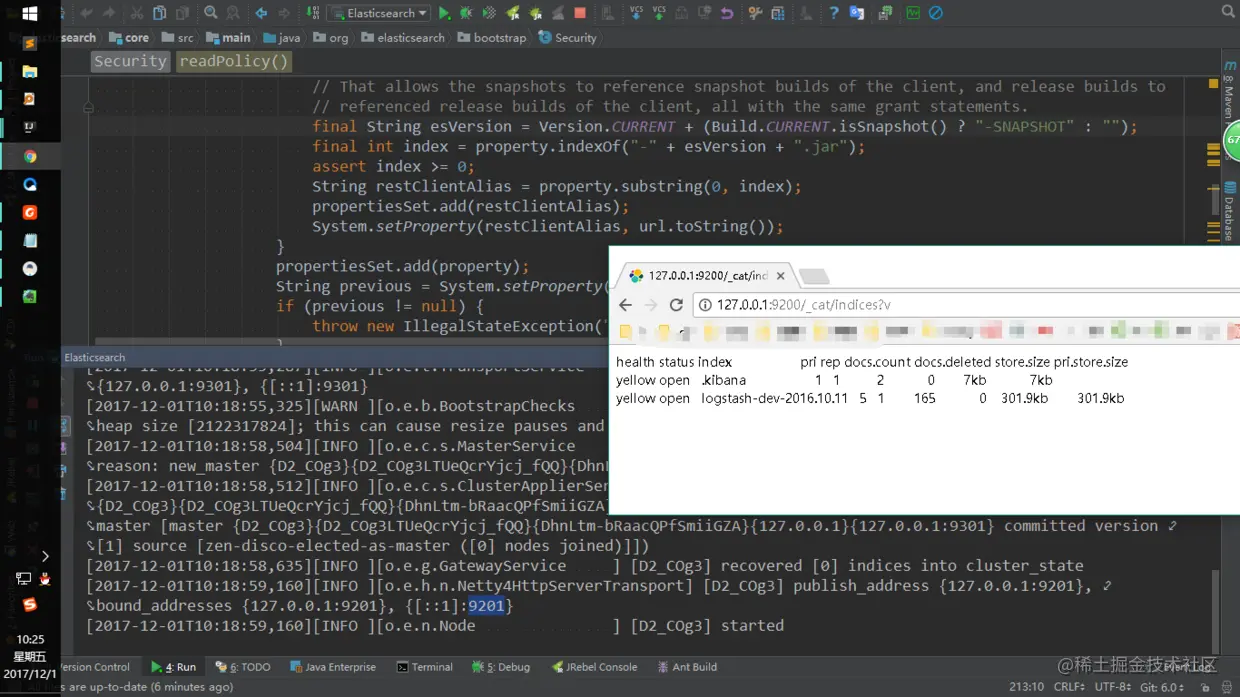Open the Ant Build tab
Image resolution: width=1240 pixels, height=697 pixels.
tap(687, 667)
